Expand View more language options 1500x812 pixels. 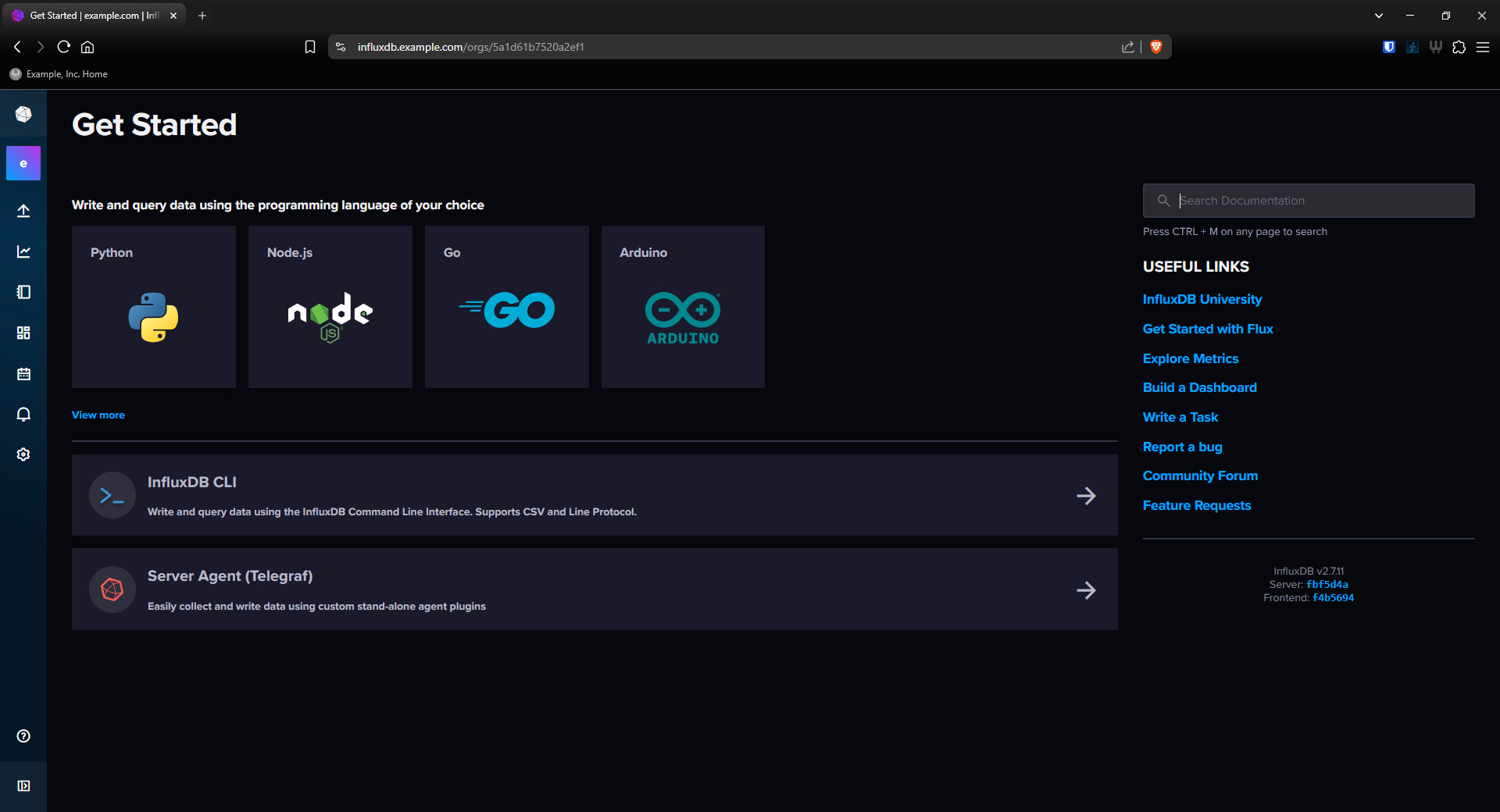click(98, 415)
